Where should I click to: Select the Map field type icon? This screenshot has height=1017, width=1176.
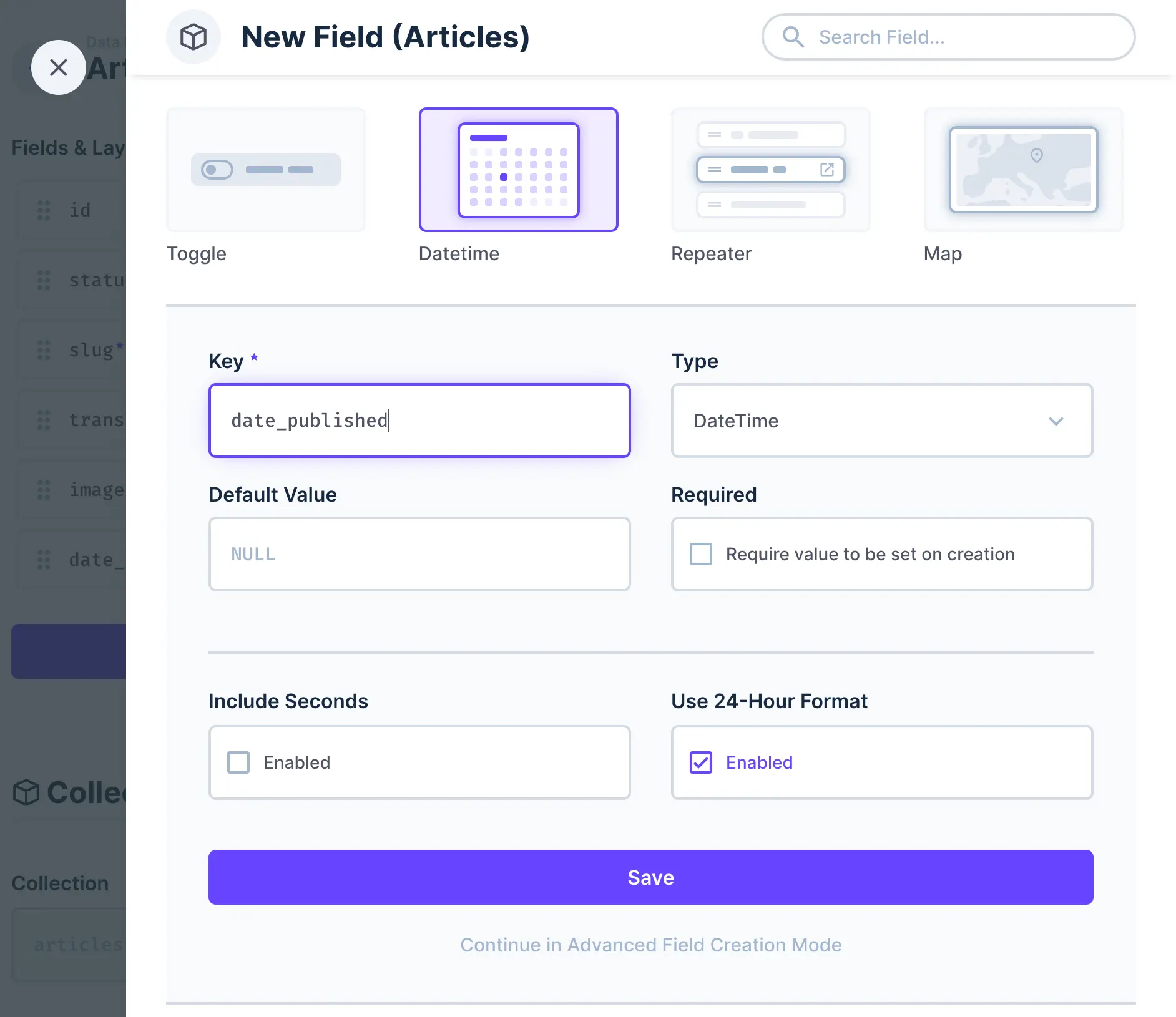(1022, 170)
